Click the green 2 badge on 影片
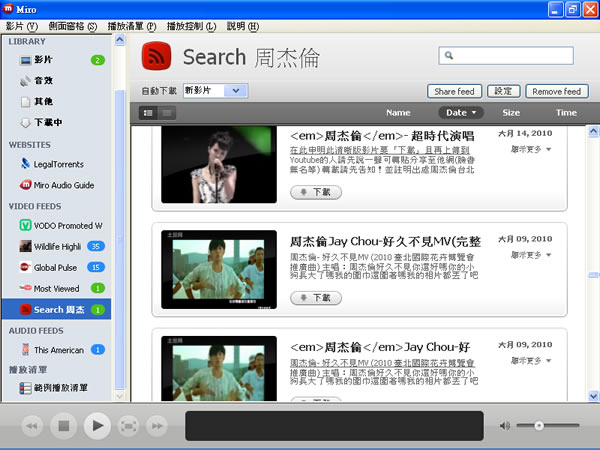Viewport: 600px width, 450px height. coord(98,60)
